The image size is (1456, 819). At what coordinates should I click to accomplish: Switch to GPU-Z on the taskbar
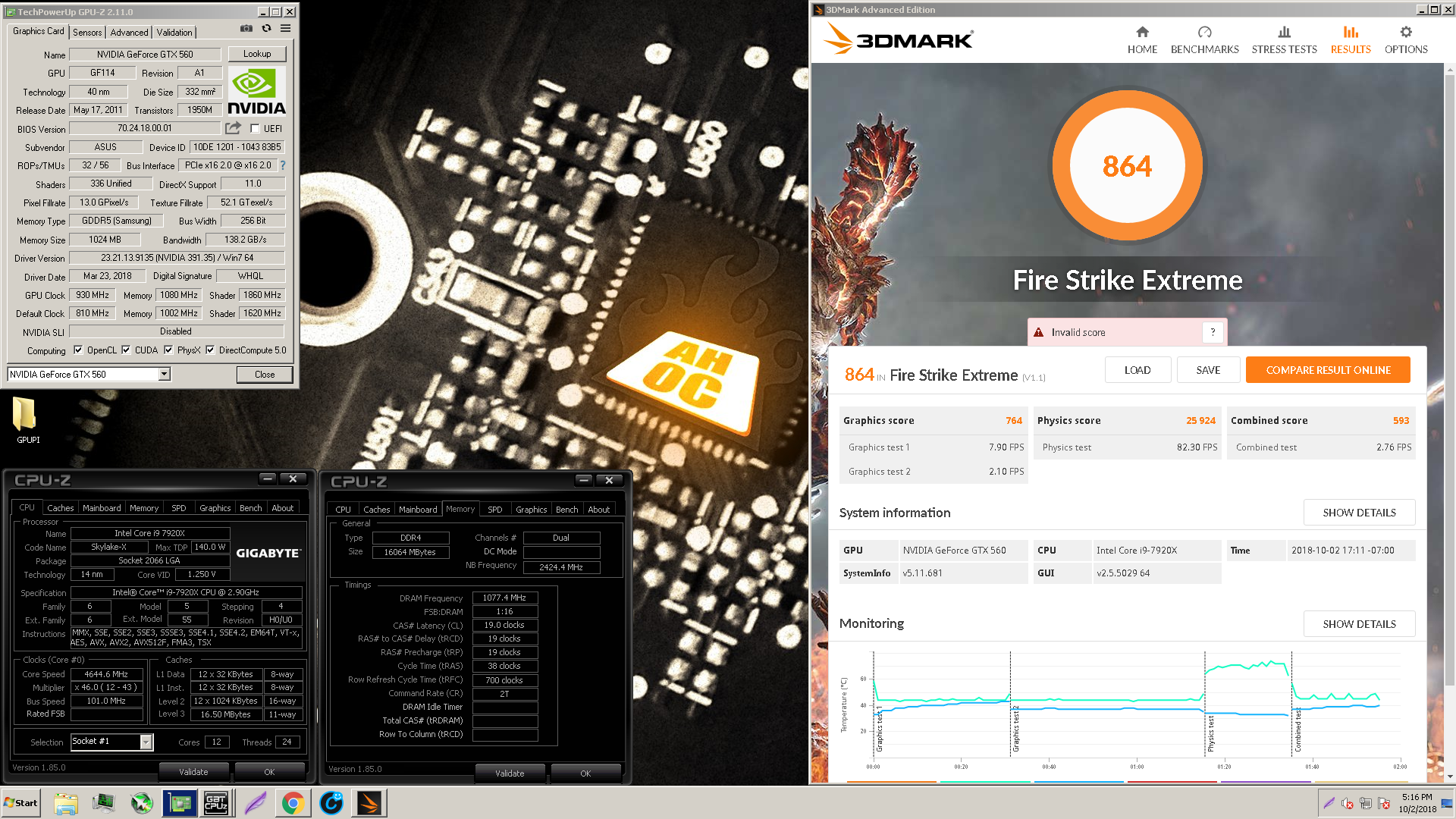click(x=180, y=803)
